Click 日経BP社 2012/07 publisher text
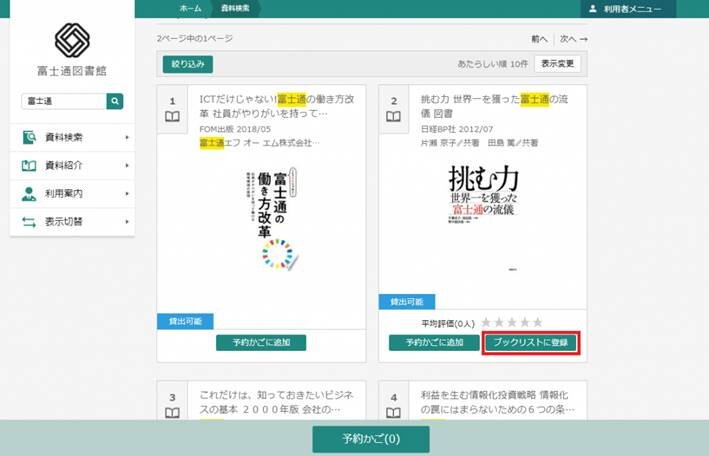This screenshot has height=456, width=709. (457, 129)
